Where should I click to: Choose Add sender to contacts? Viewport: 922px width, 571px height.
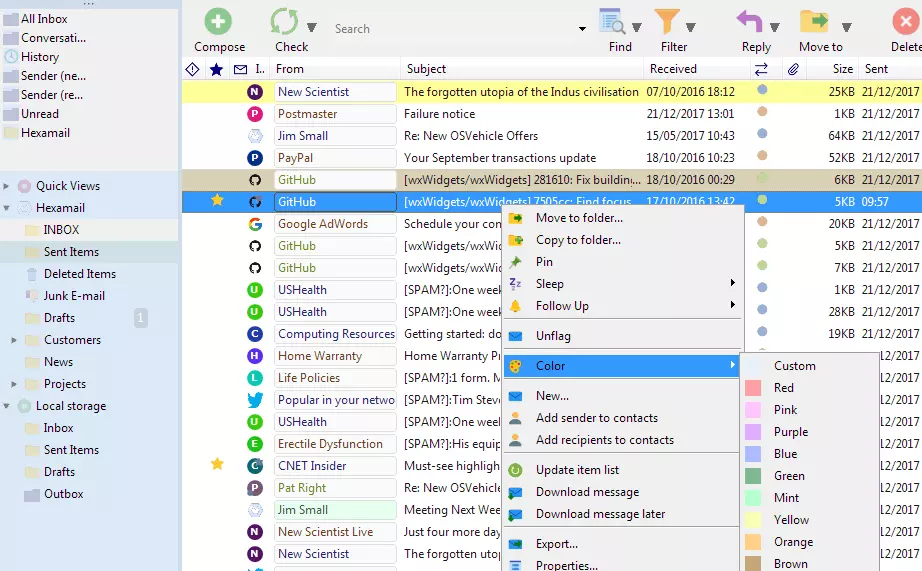(596, 418)
